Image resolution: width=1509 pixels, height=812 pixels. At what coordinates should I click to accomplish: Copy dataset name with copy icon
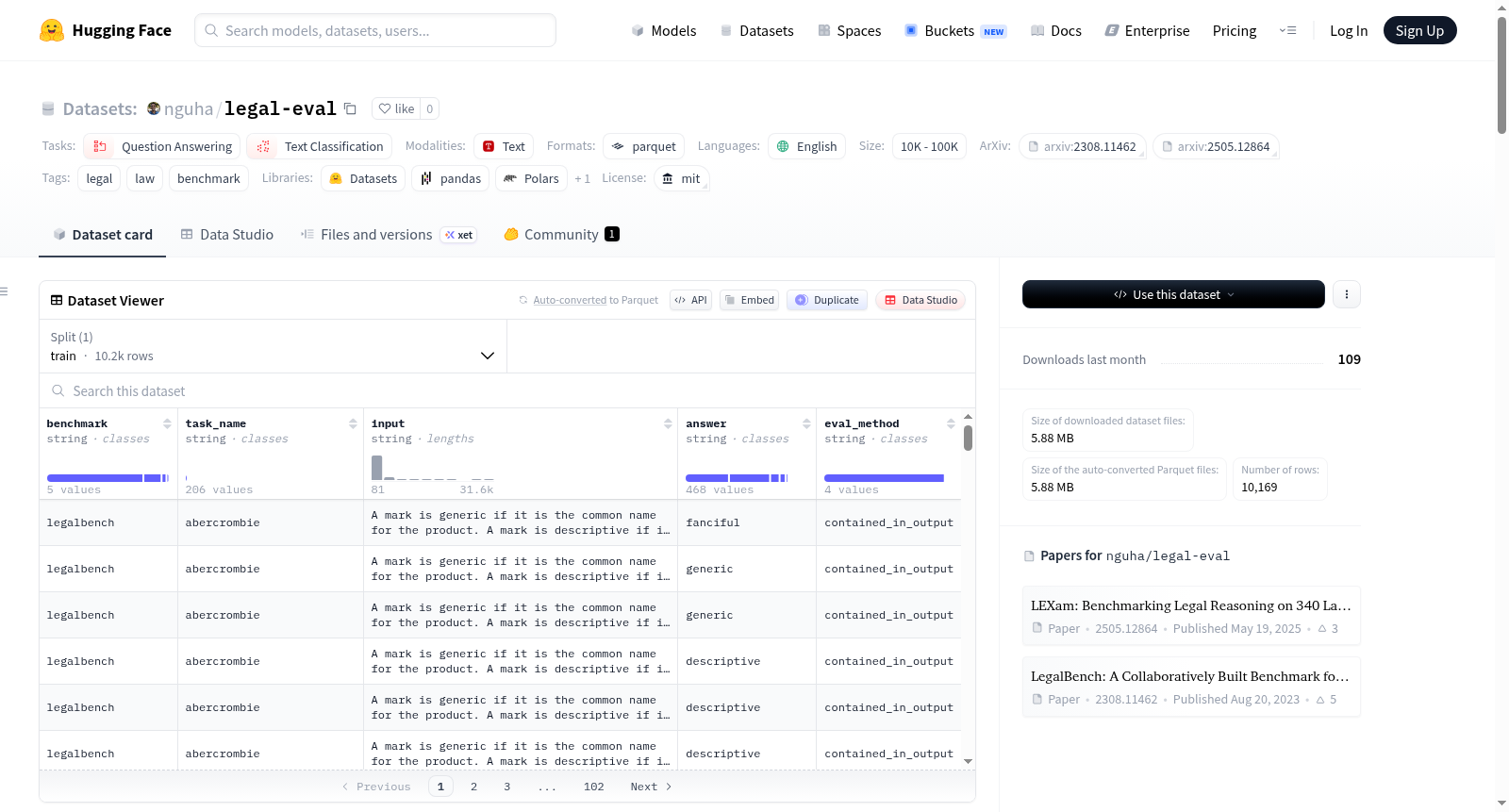pyautogui.click(x=350, y=108)
